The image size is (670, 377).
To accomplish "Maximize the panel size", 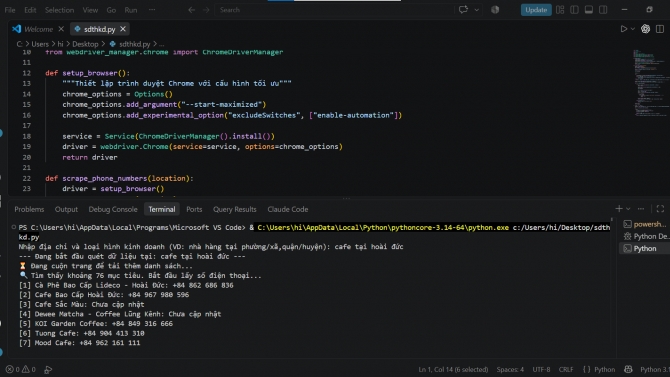I will 660,209.
